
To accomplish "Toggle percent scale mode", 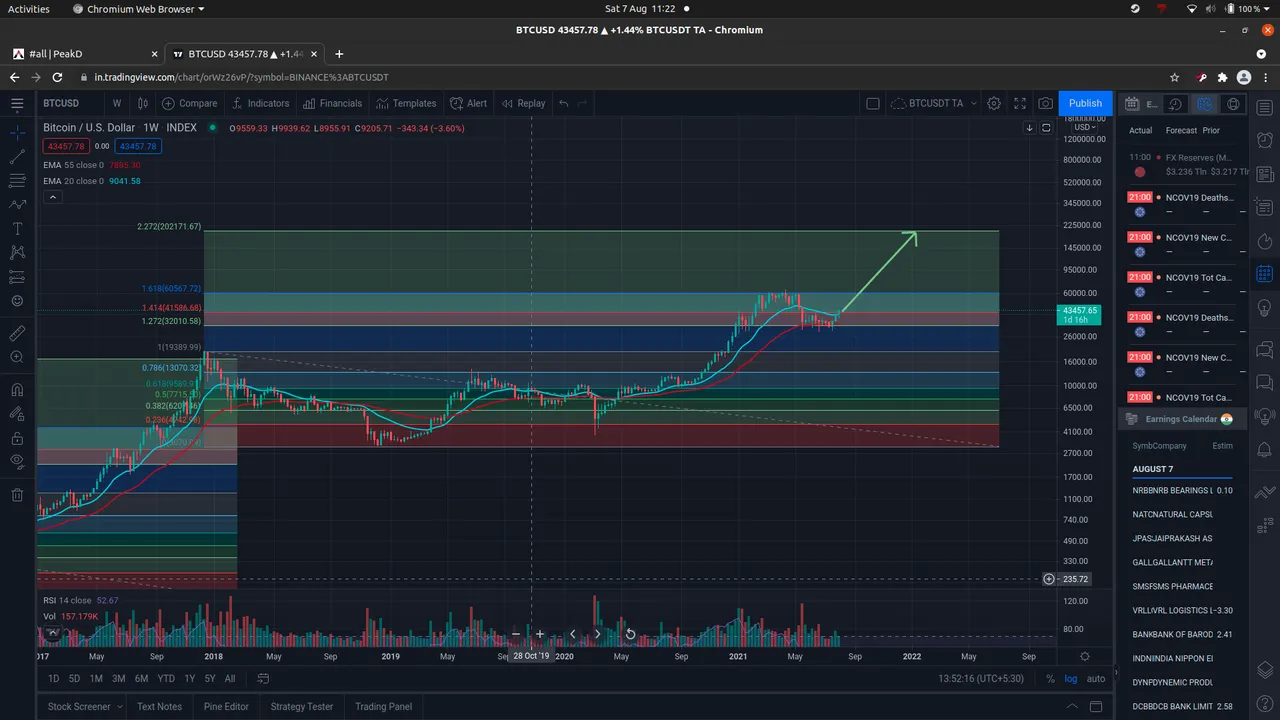I will point(1050,679).
